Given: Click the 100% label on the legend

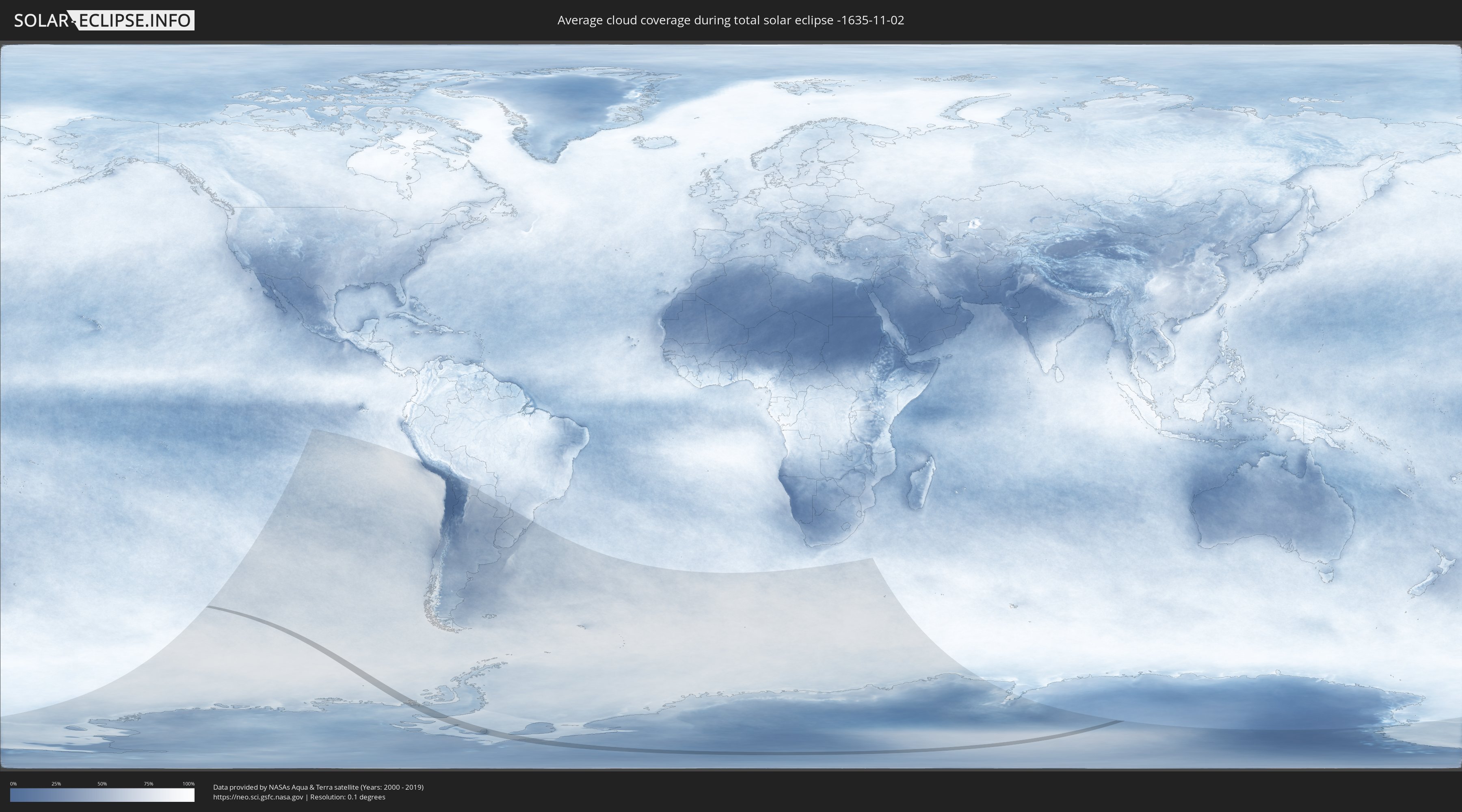Looking at the screenshot, I should click(x=188, y=784).
